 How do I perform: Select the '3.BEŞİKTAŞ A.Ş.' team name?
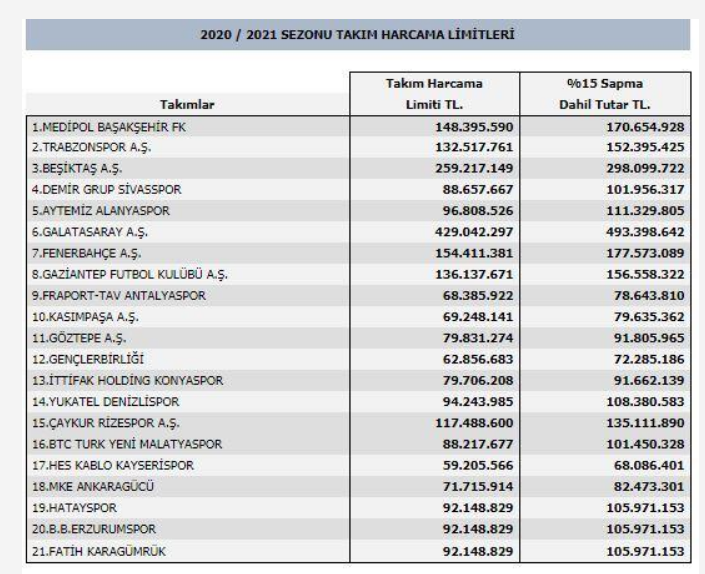click(77, 169)
